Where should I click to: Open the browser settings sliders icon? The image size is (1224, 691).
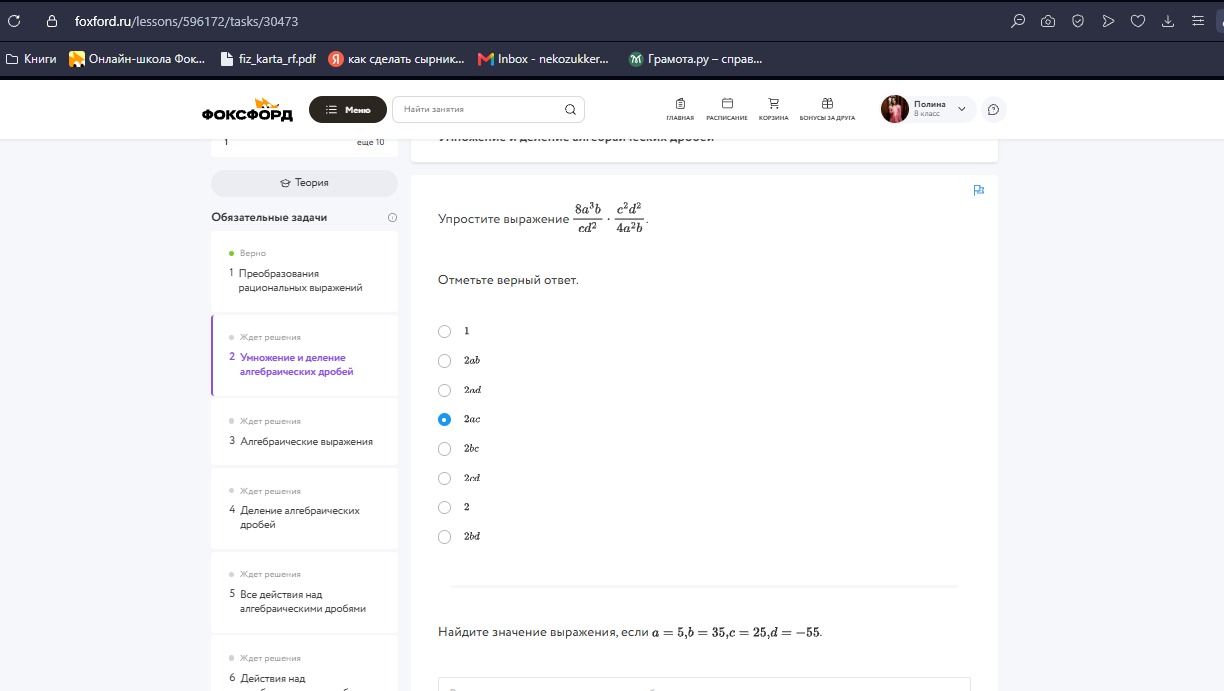click(1198, 21)
